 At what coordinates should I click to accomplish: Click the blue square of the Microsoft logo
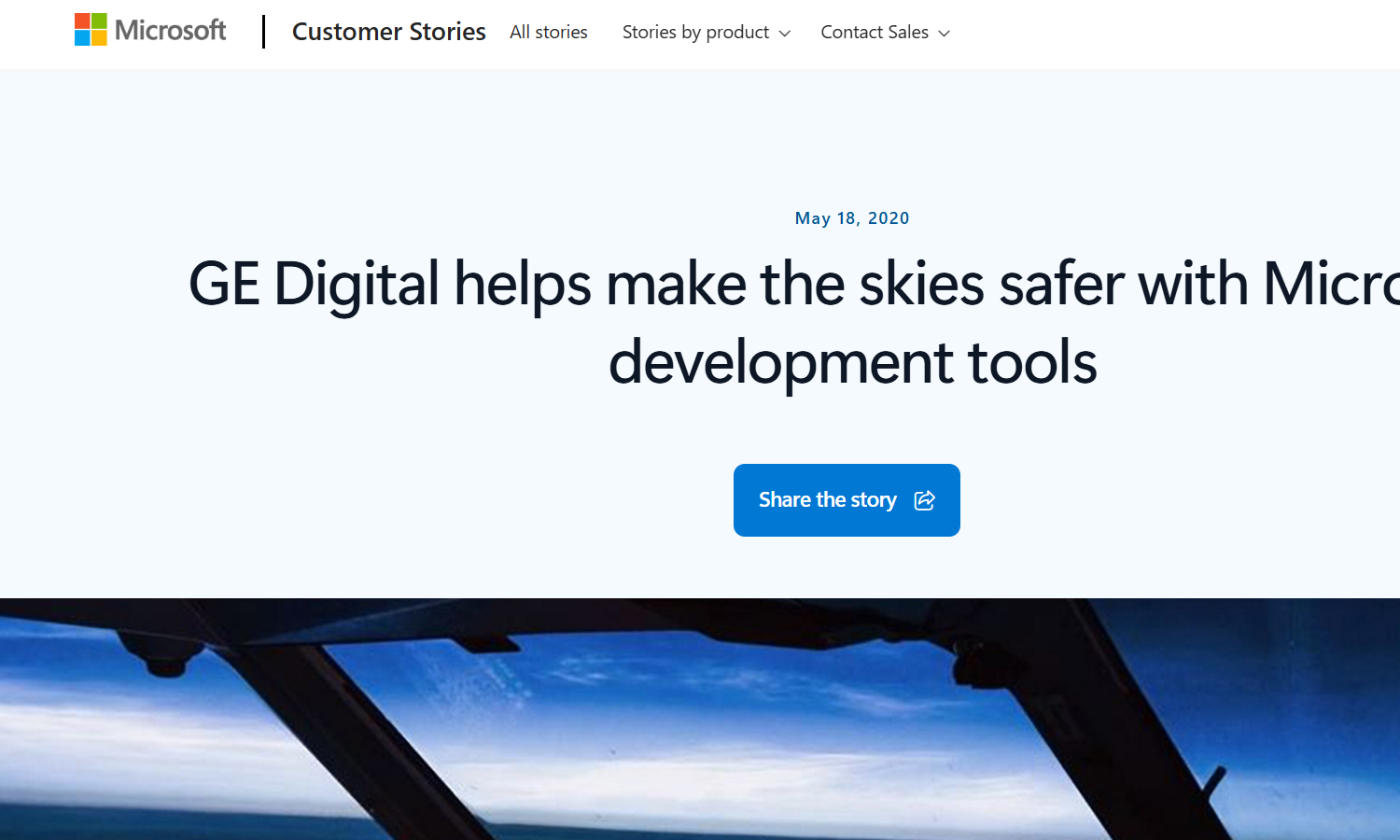click(82, 38)
